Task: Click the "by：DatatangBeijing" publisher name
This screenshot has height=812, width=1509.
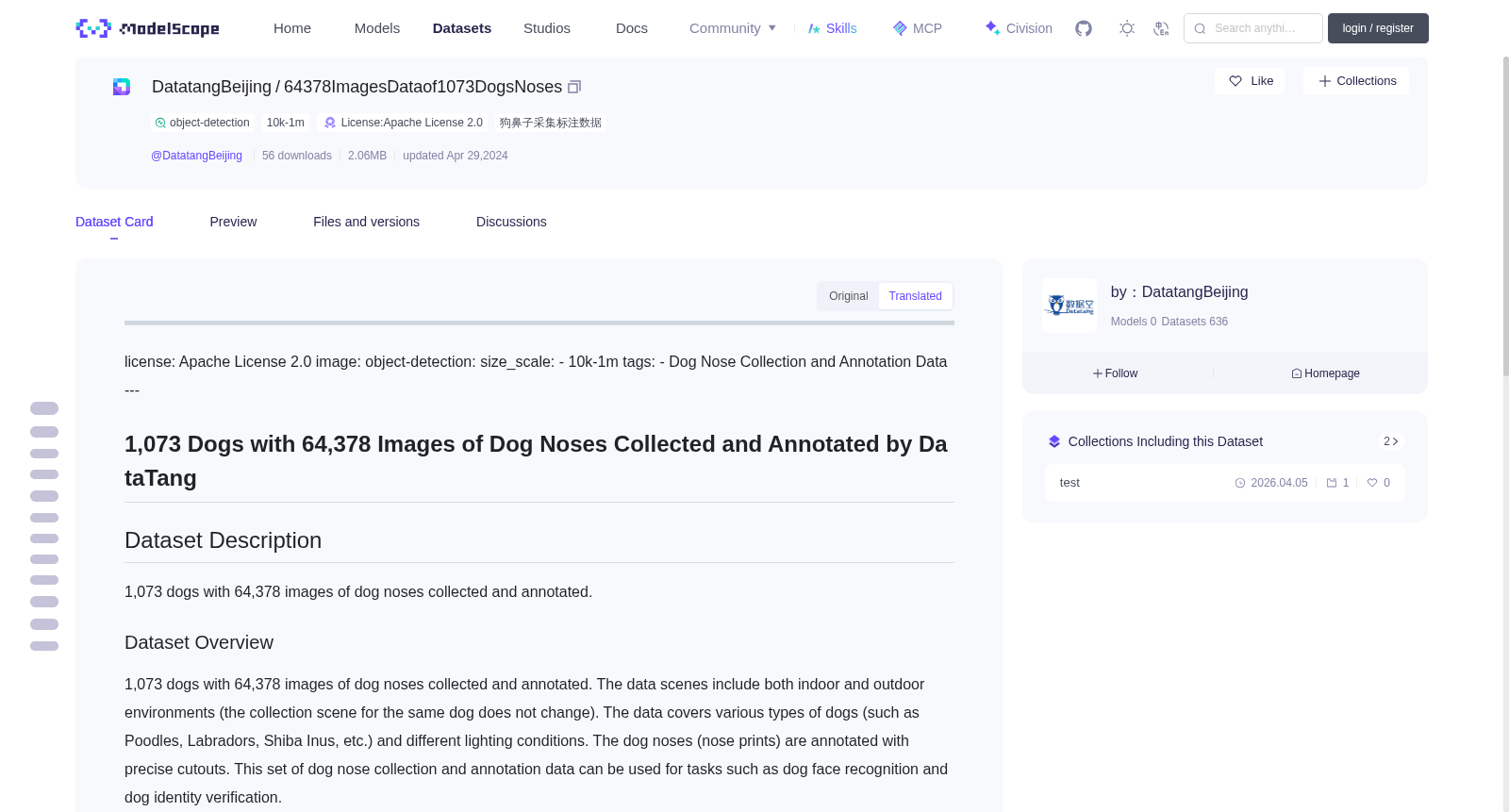Action: pos(1180,292)
